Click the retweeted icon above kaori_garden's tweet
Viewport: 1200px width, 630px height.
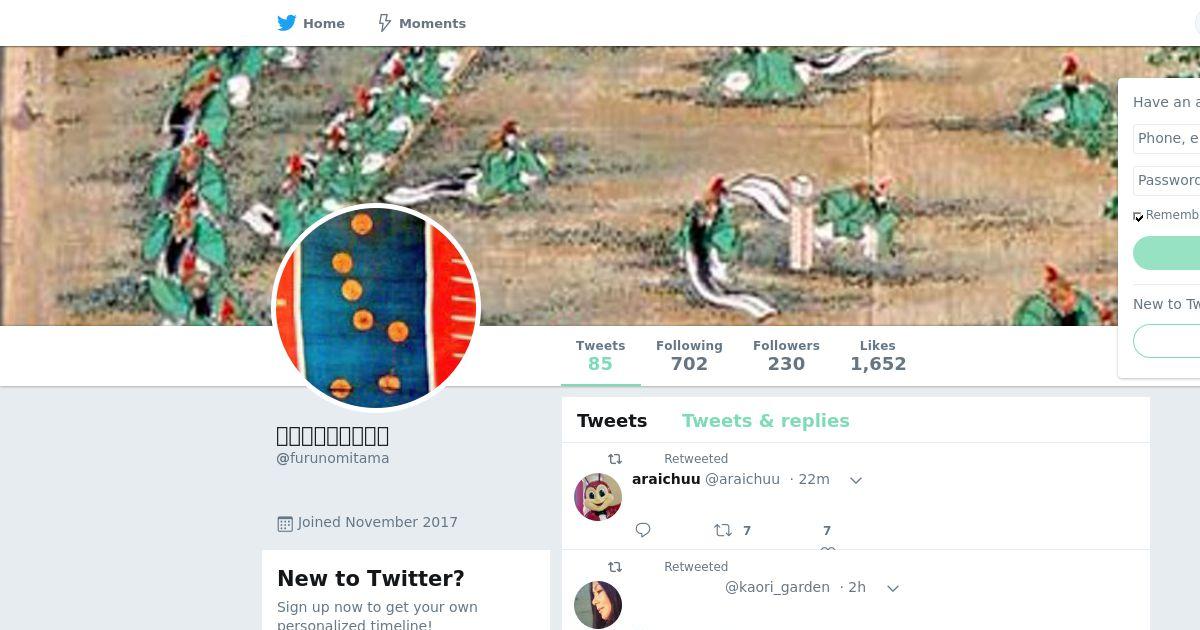click(x=615, y=567)
